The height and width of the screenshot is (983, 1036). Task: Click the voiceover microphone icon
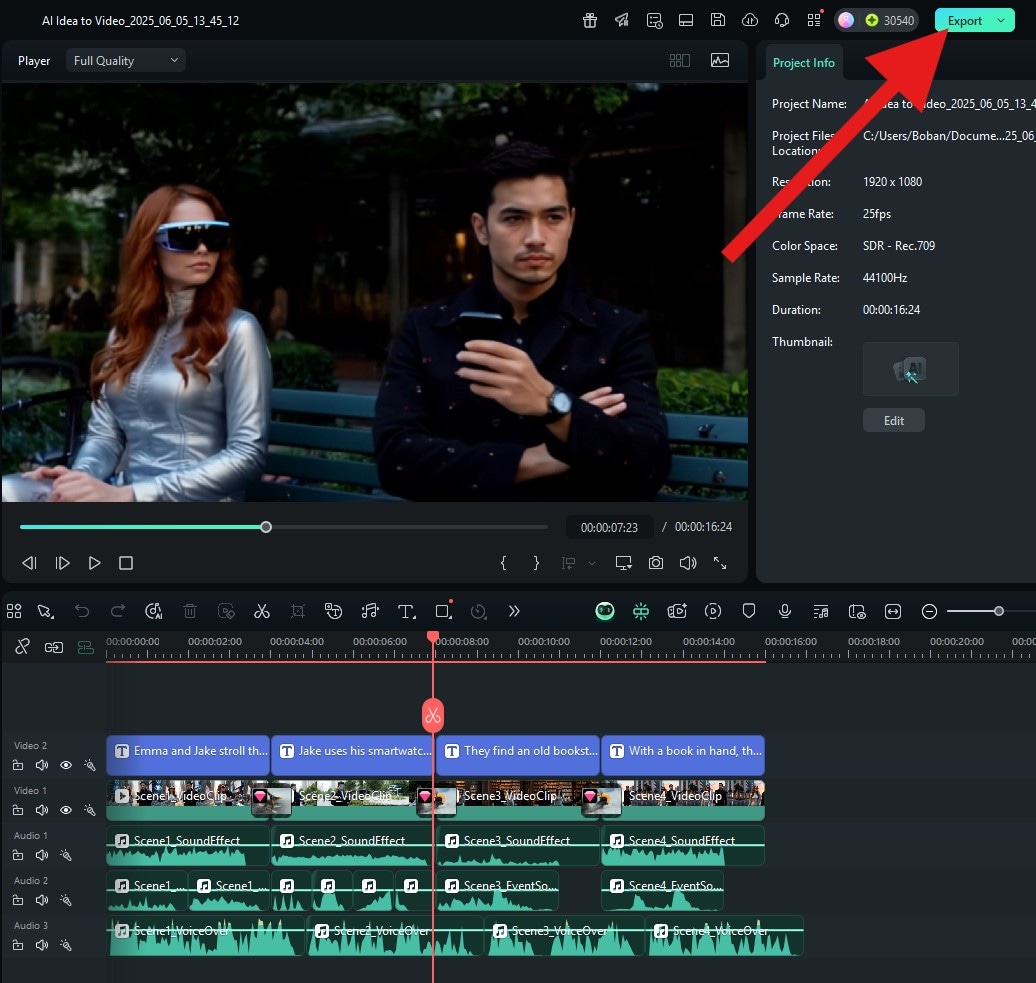(784, 611)
